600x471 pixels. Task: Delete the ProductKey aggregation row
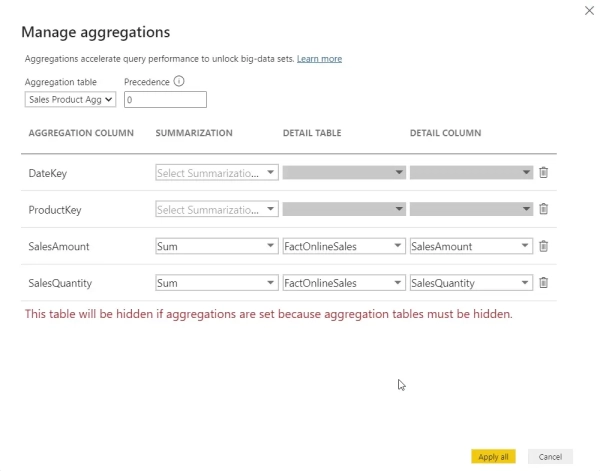coord(544,209)
